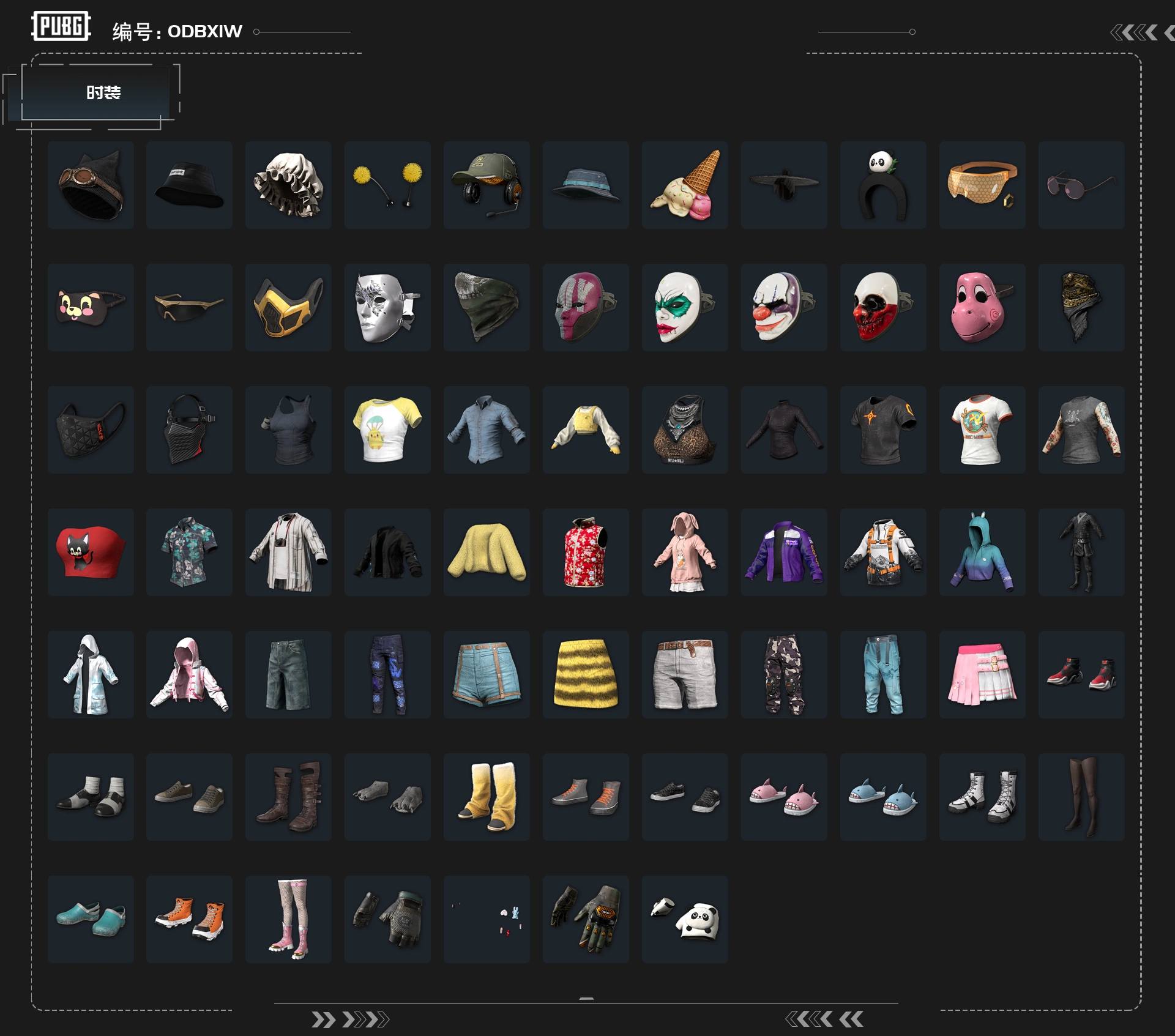
Task: Pick the white hooded lab coat
Action: [91, 674]
